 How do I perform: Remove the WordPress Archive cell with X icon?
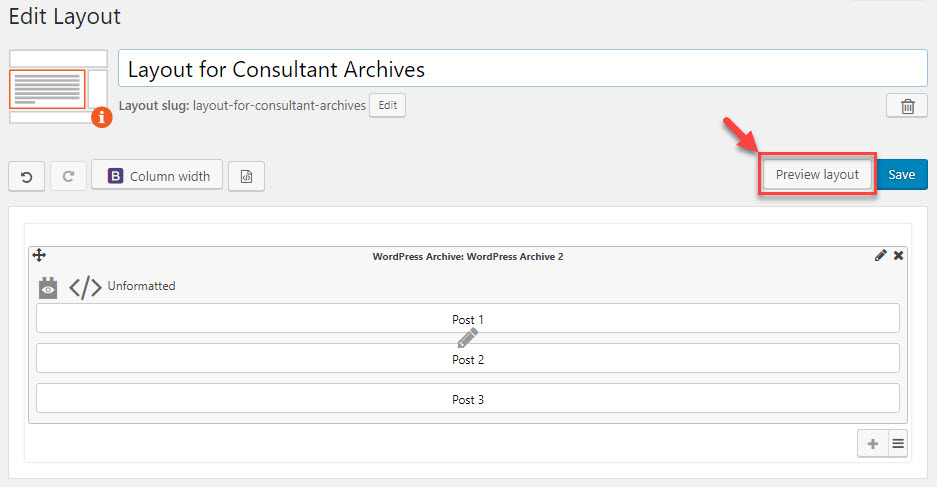pyautogui.click(x=898, y=256)
